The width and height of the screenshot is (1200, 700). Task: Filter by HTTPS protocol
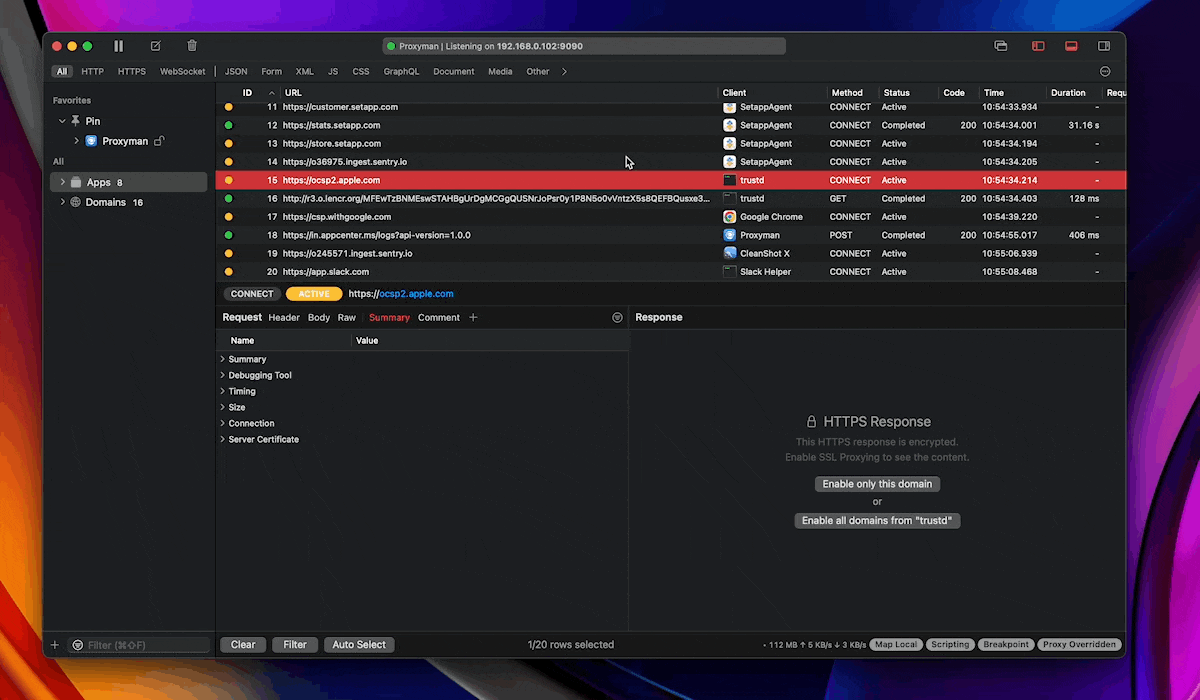point(131,72)
